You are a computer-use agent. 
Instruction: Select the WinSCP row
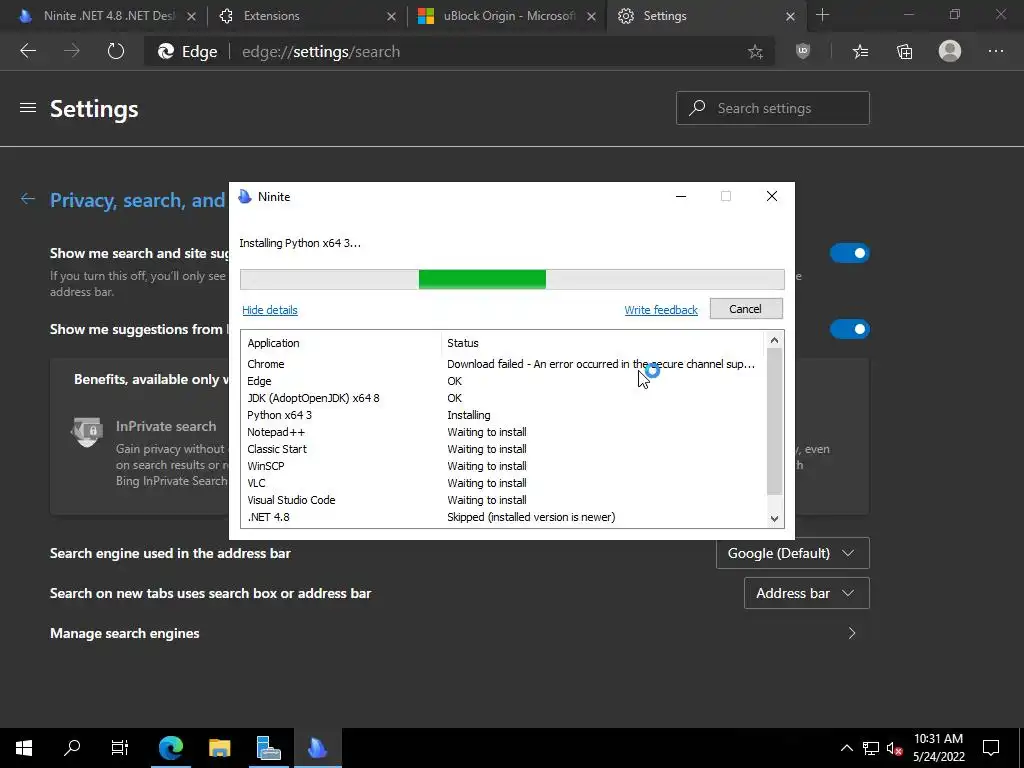[x=503, y=466]
